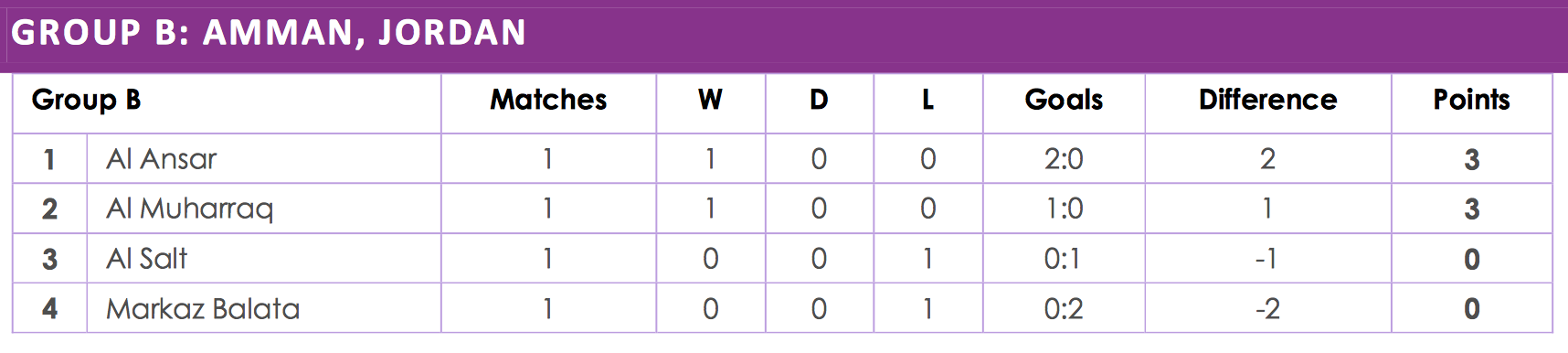The height and width of the screenshot is (353, 1568).
Task: Select the Group B header cell
Action: pyautogui.click(x=86, y=100)
